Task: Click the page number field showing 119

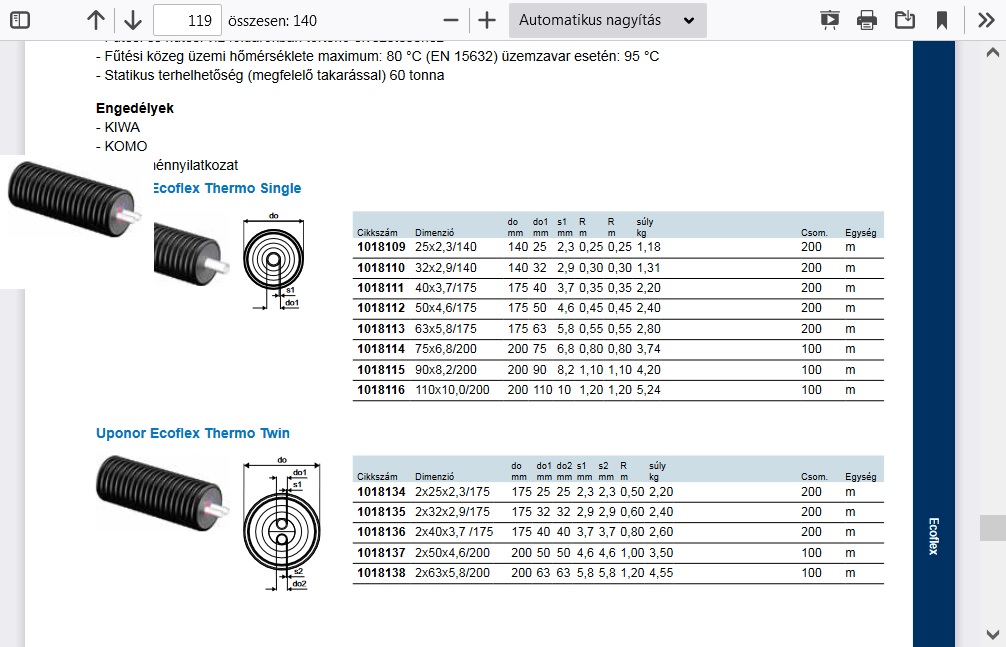Action: click(x=188, y=20)
